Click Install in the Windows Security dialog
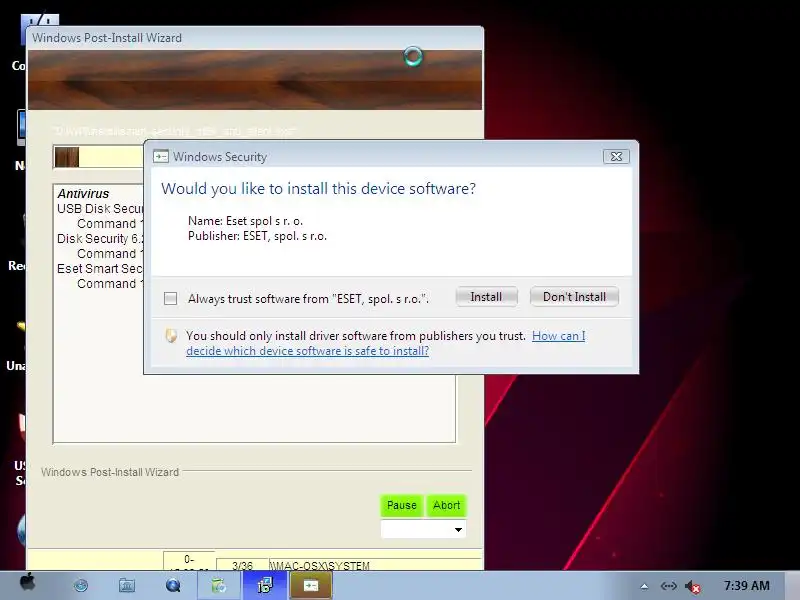Viewport: 800px width, 600px height. tap(486, 296)
